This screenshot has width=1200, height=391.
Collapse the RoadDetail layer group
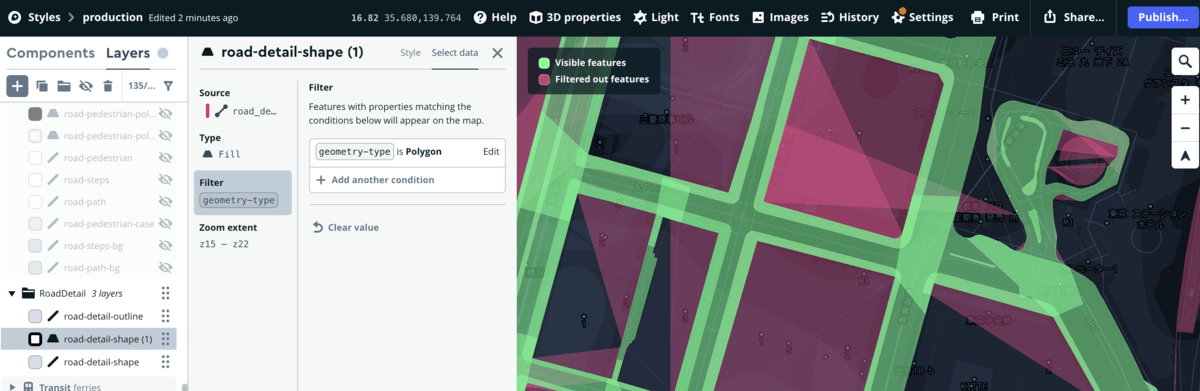13,294
